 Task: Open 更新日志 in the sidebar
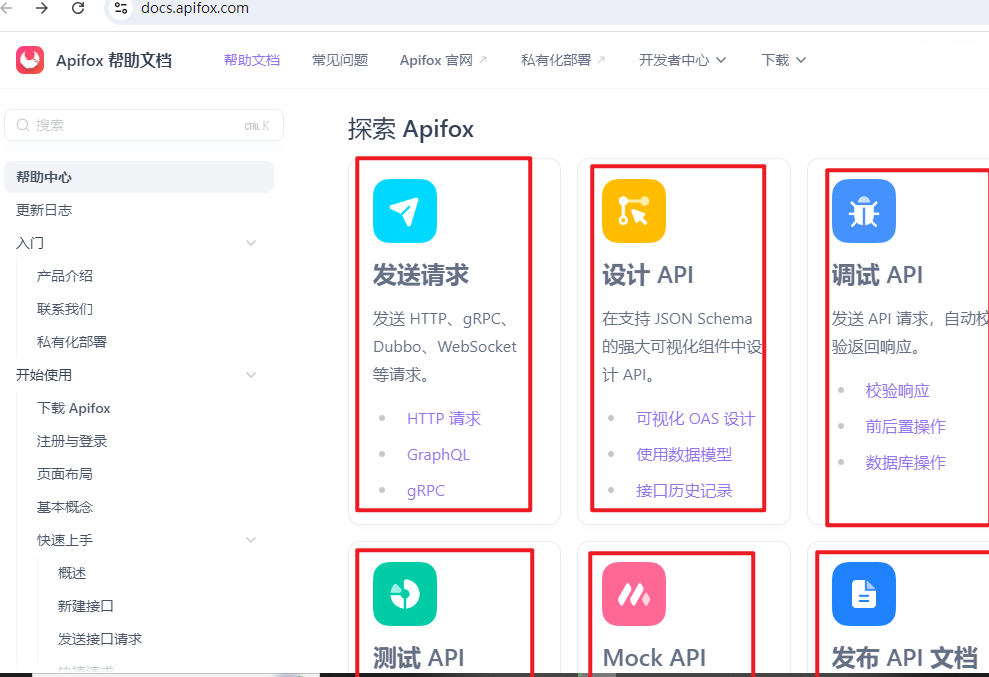tap(44, 210)
